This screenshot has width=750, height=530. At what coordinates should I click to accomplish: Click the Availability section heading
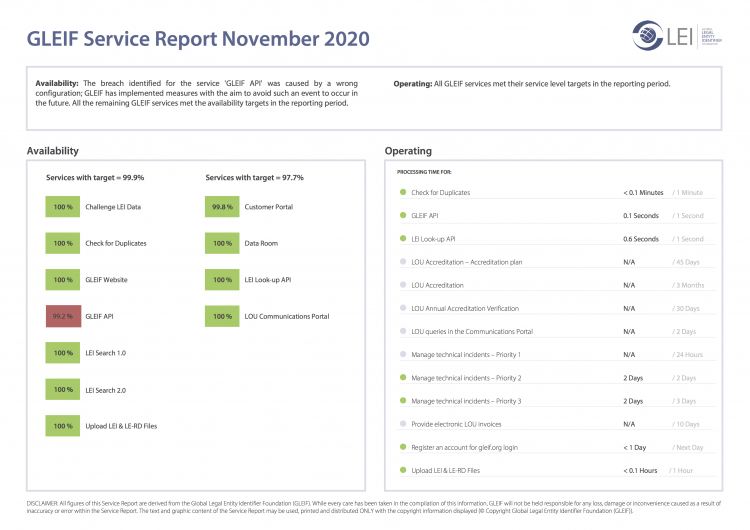pos(52,151)
